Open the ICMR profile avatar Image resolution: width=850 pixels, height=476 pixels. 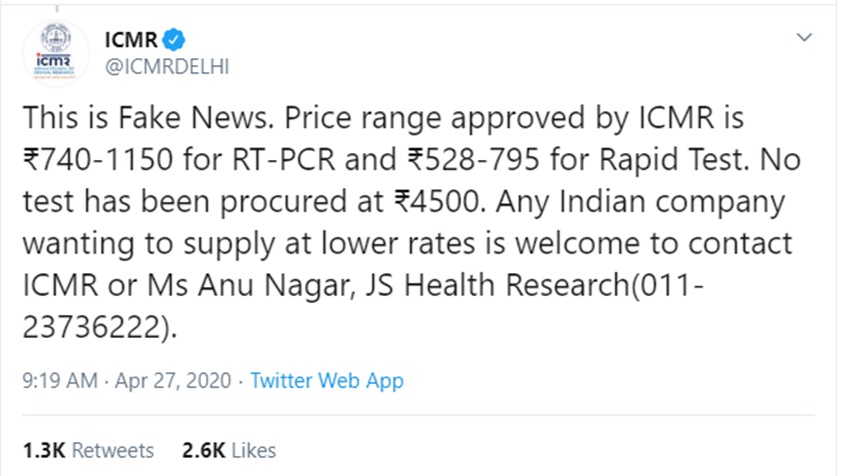point(56,53)
